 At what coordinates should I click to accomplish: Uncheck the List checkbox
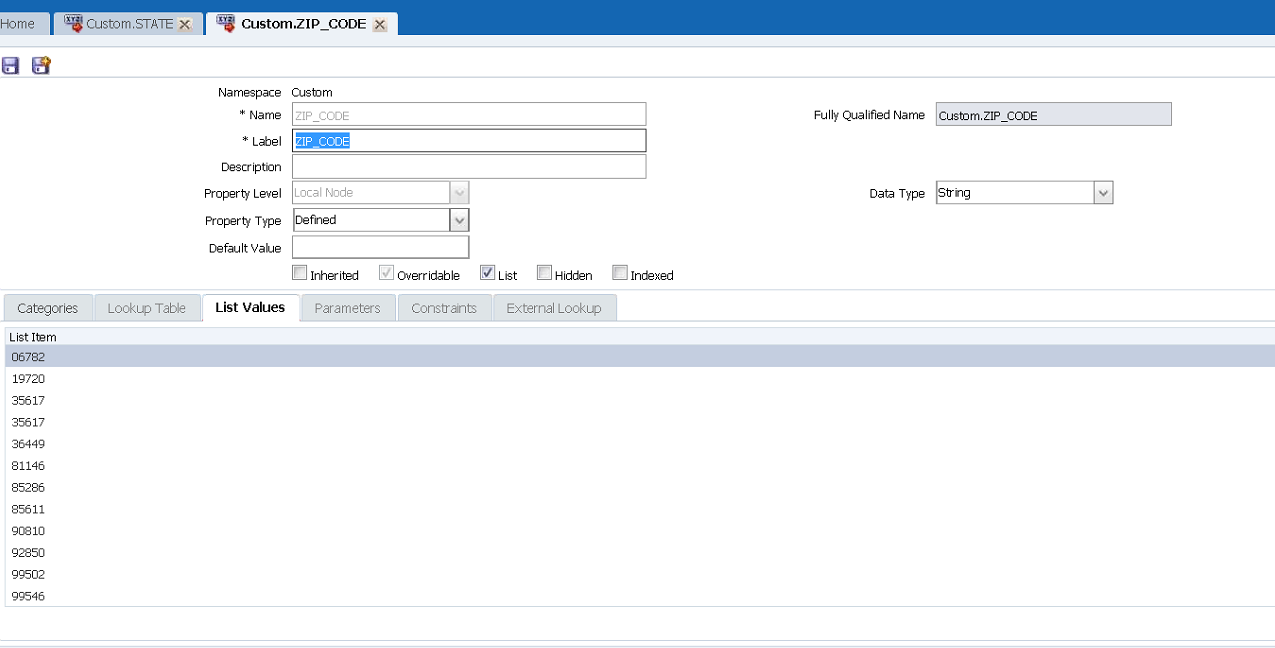tap(487, 273)
